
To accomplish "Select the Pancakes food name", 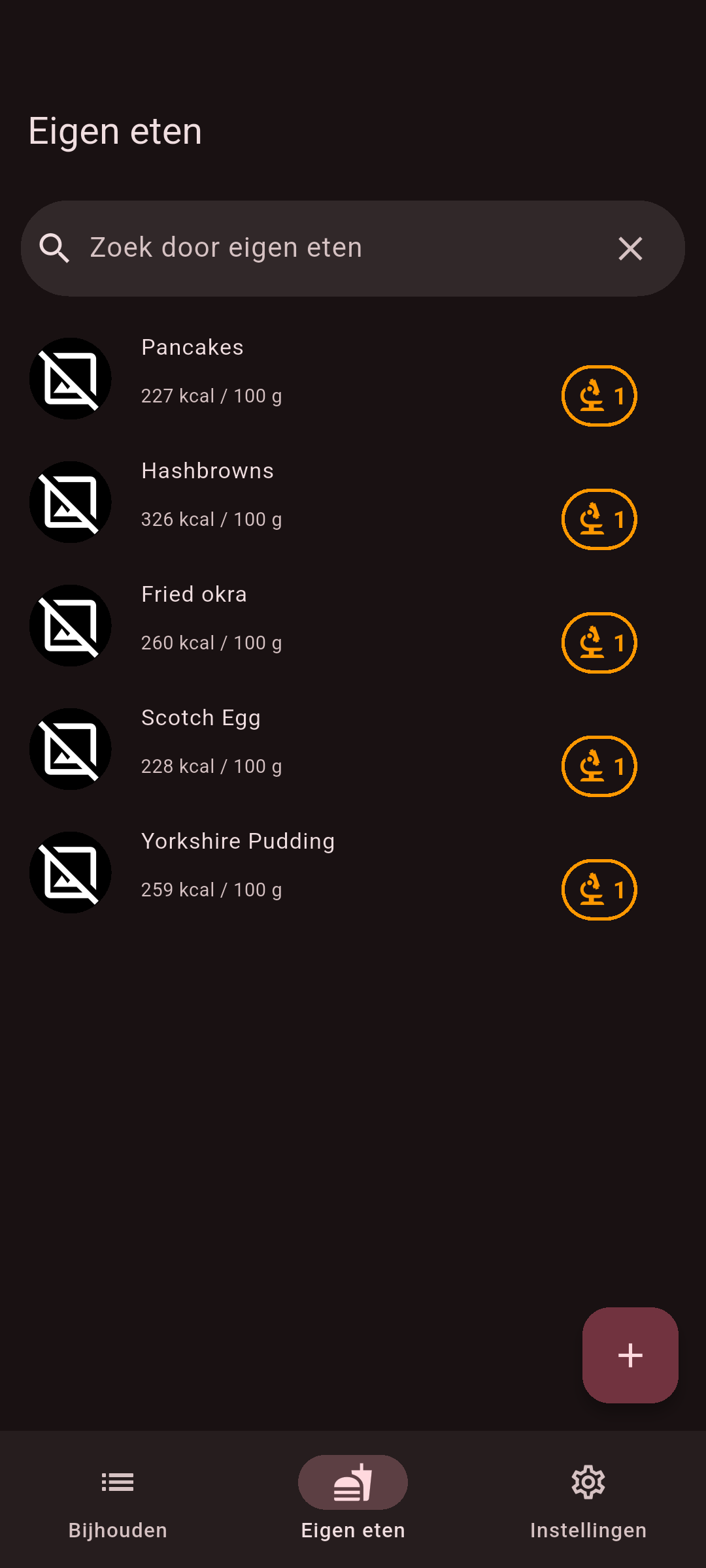I will [192, 348].
